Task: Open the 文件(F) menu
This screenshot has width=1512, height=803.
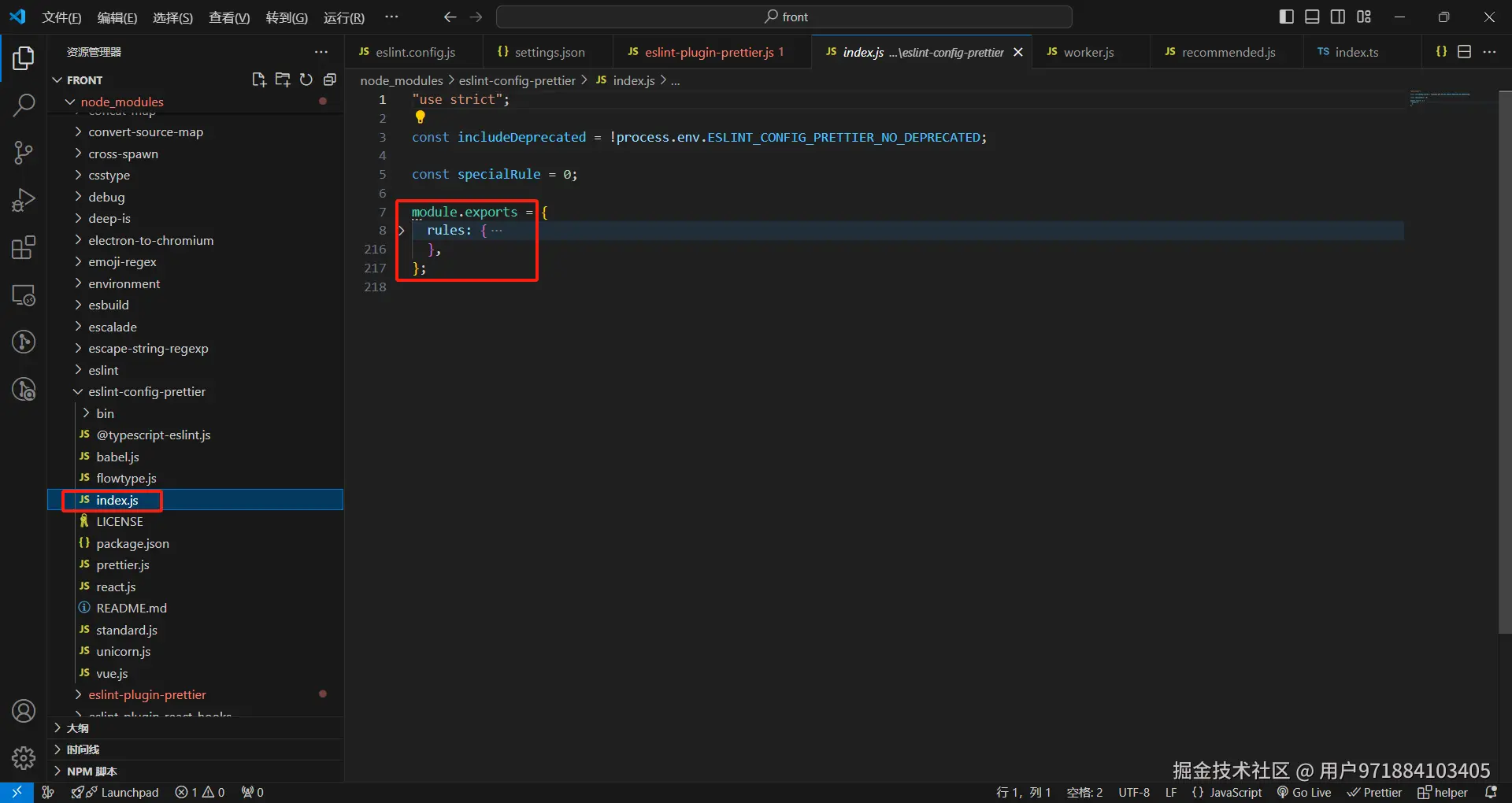Action: pos(61,17)
